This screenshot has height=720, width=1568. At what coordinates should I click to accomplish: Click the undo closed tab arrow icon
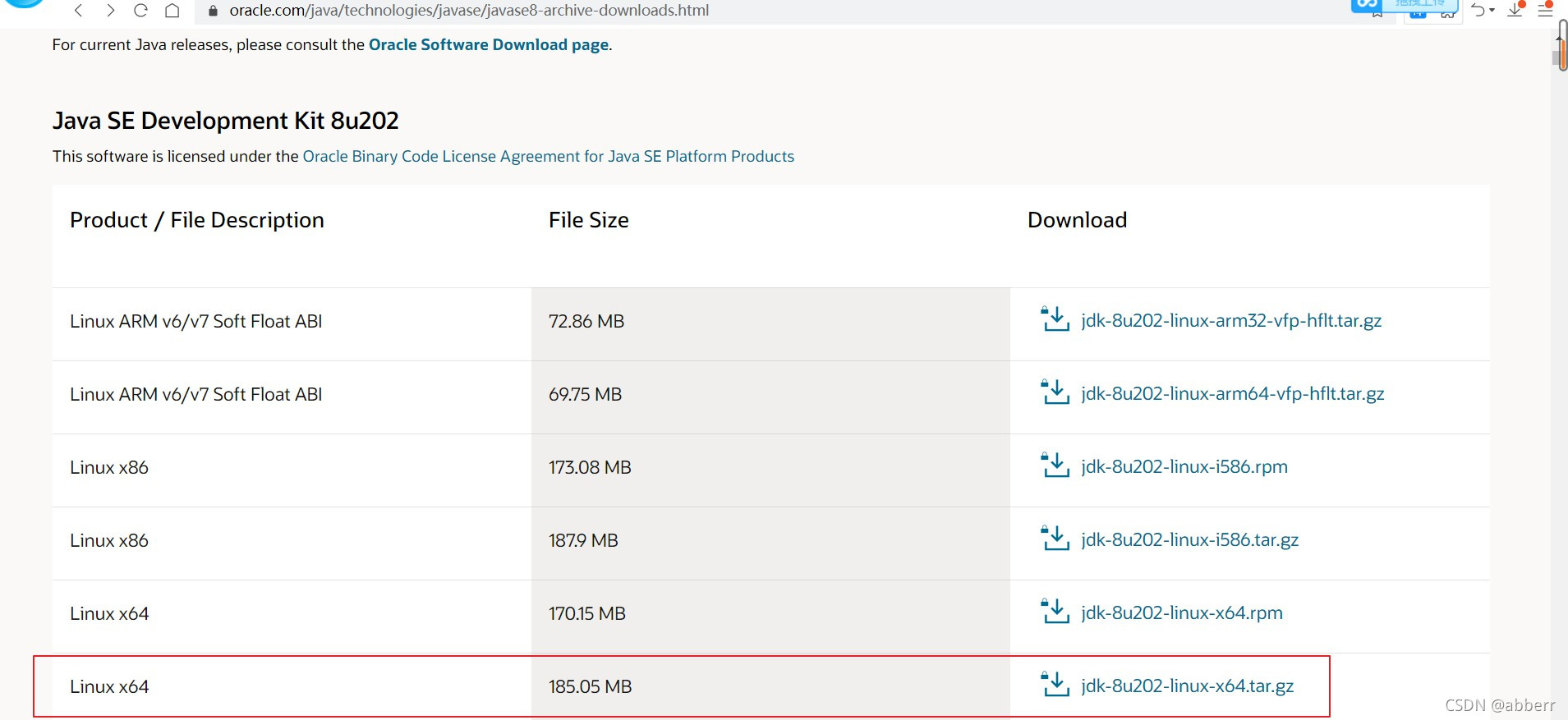point(1478,10)
